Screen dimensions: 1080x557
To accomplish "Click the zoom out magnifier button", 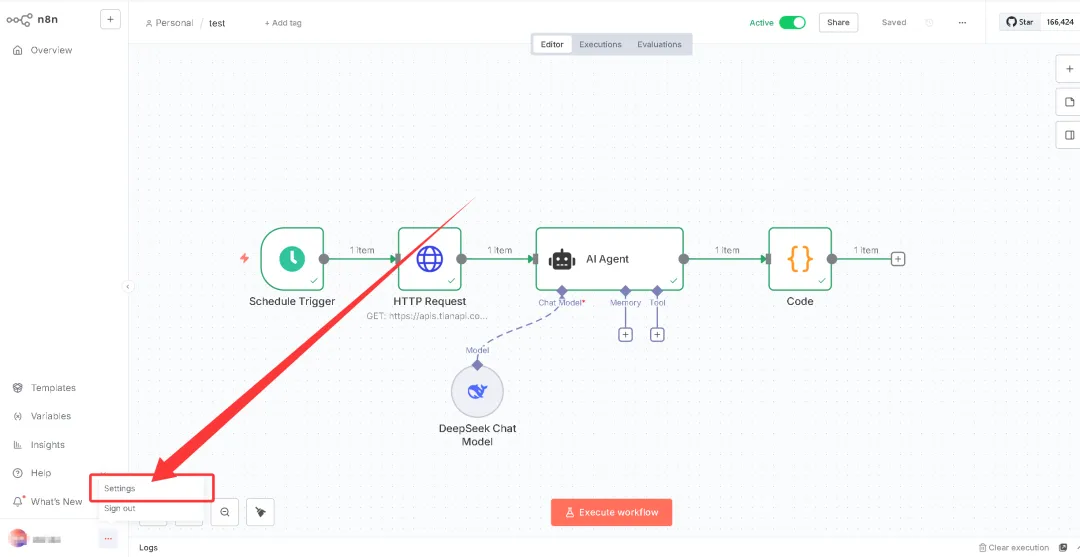I will pos(225,512).
